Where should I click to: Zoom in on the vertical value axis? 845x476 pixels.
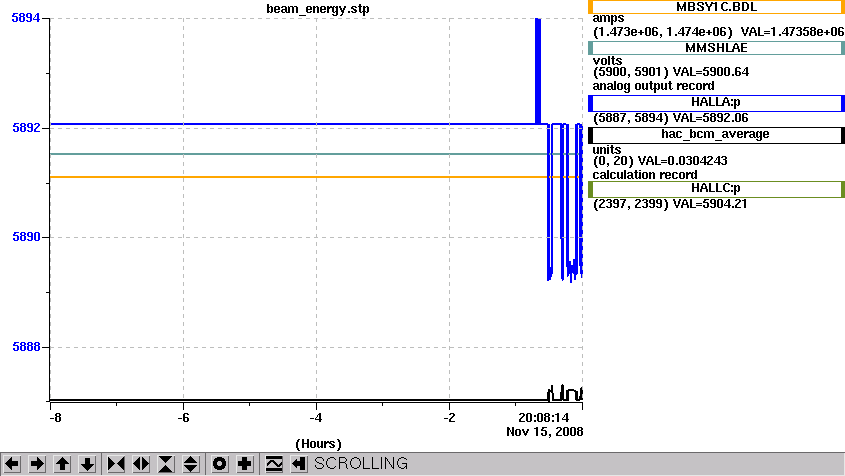tap(166, 464)
